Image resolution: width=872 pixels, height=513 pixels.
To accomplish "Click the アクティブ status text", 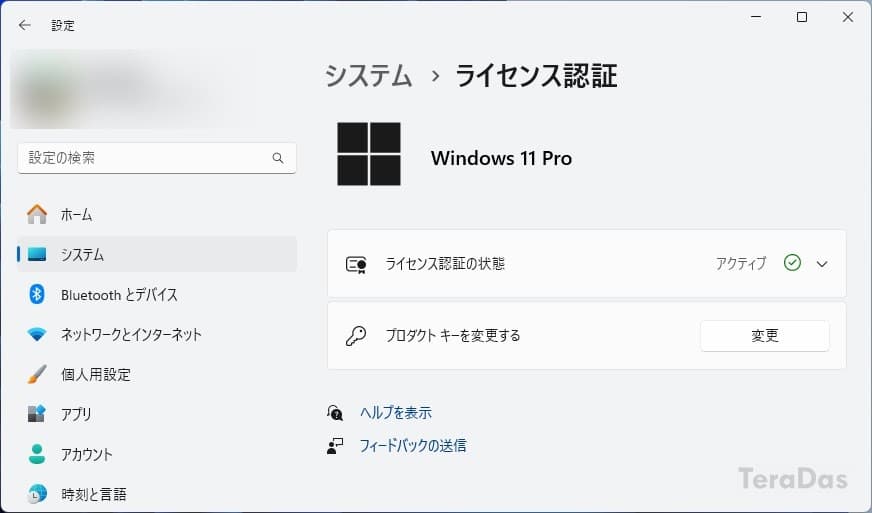I will pyautogui.click(x=741, y=263).
